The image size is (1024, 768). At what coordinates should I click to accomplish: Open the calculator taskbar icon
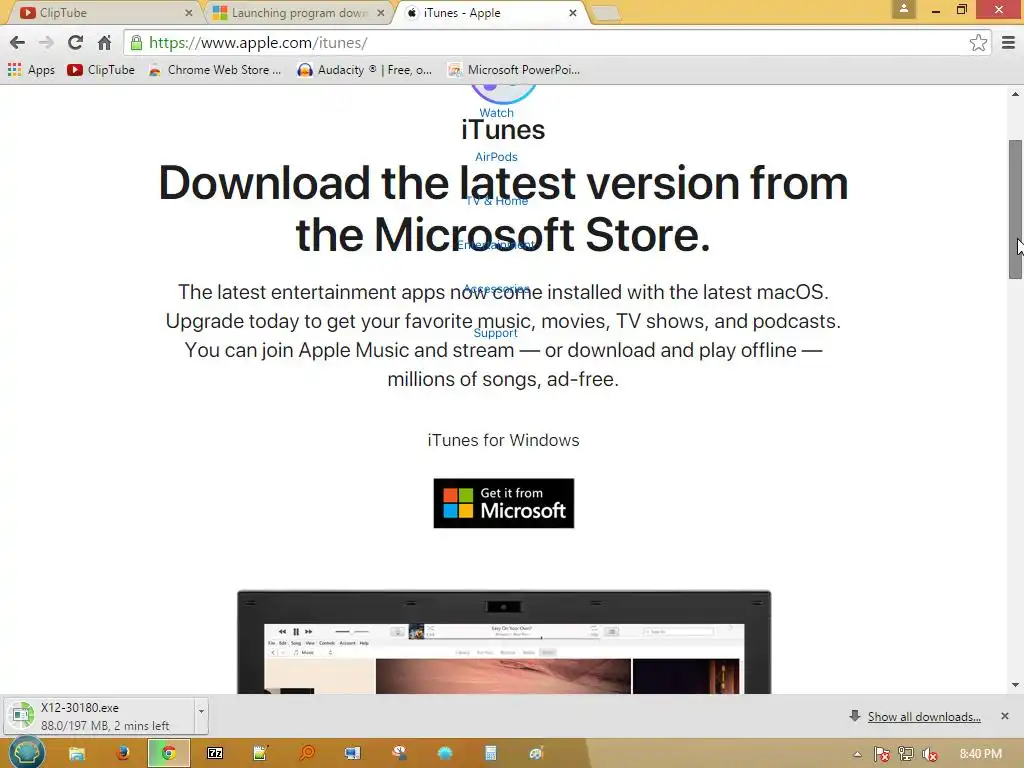(x=490, y=754)
